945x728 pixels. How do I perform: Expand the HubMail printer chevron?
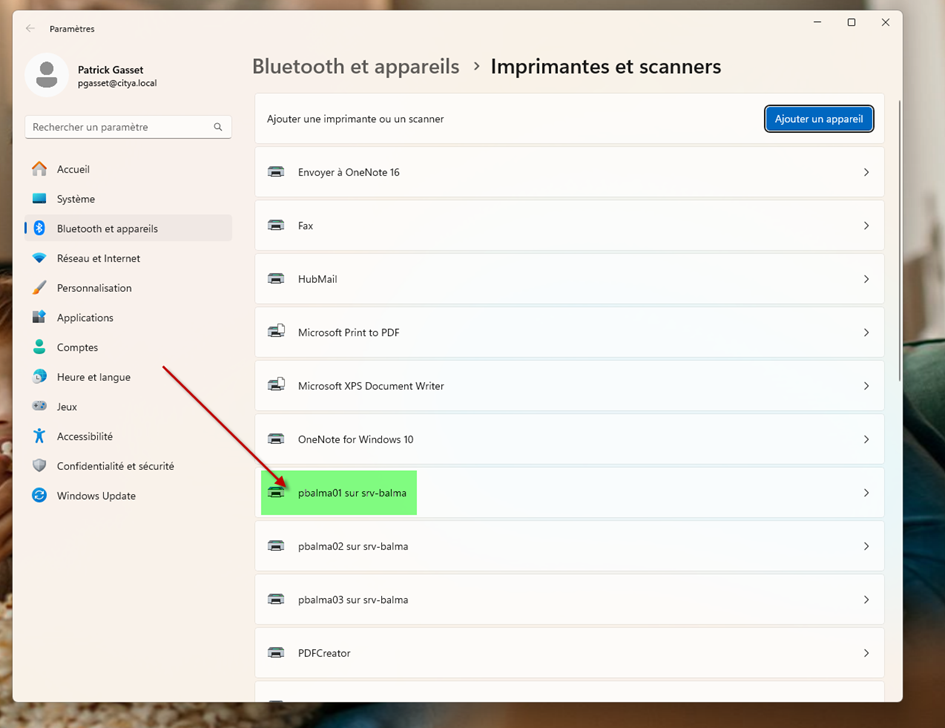[x=866, y=279]
